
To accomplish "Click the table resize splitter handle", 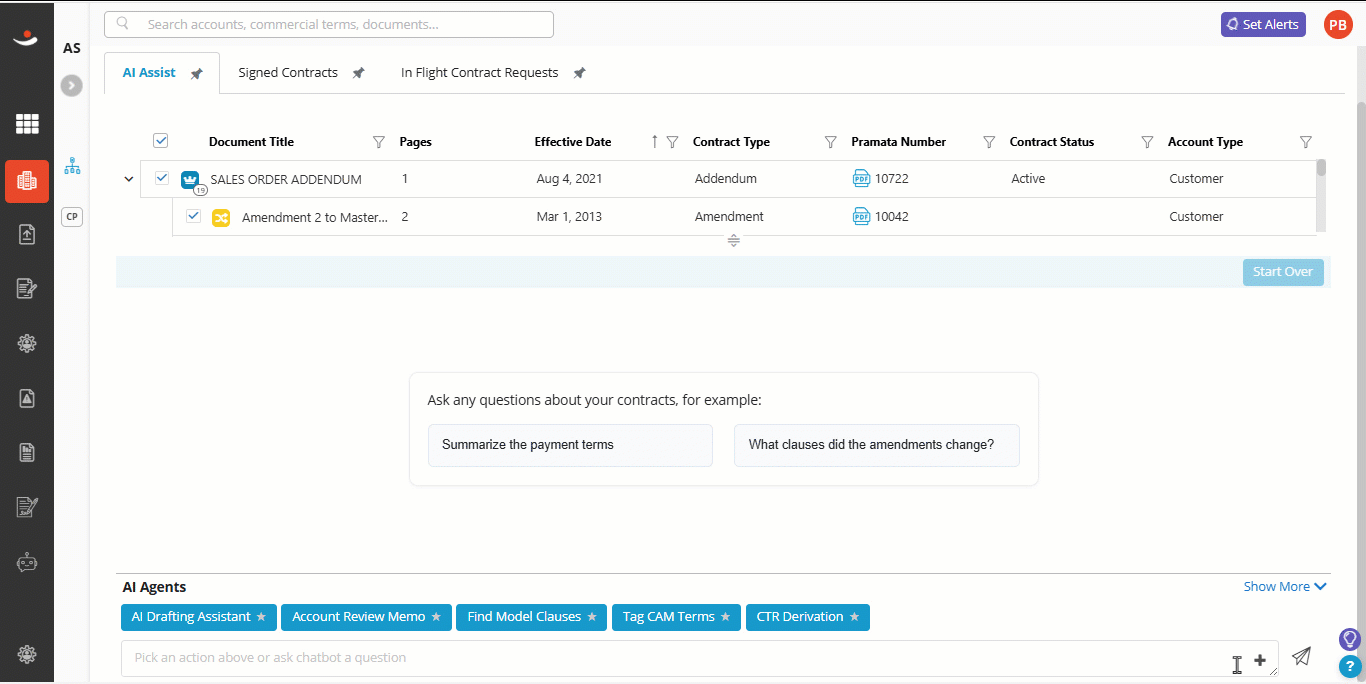I will [733, 241].
